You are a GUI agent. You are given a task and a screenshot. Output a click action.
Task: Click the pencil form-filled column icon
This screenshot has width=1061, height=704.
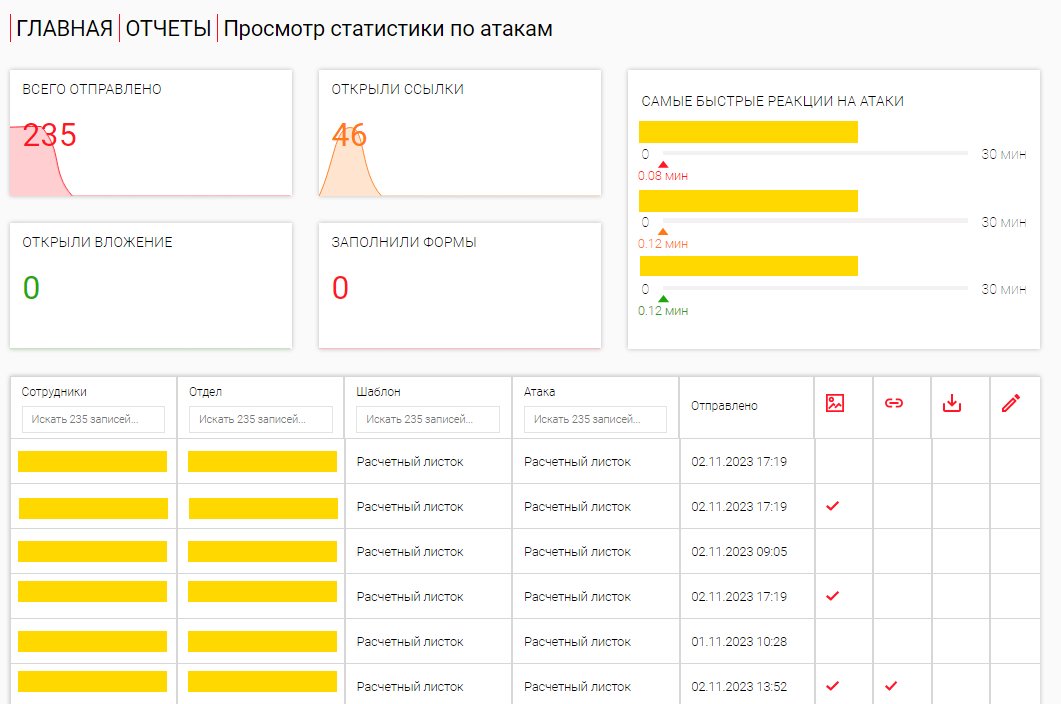pos(1011,403)
